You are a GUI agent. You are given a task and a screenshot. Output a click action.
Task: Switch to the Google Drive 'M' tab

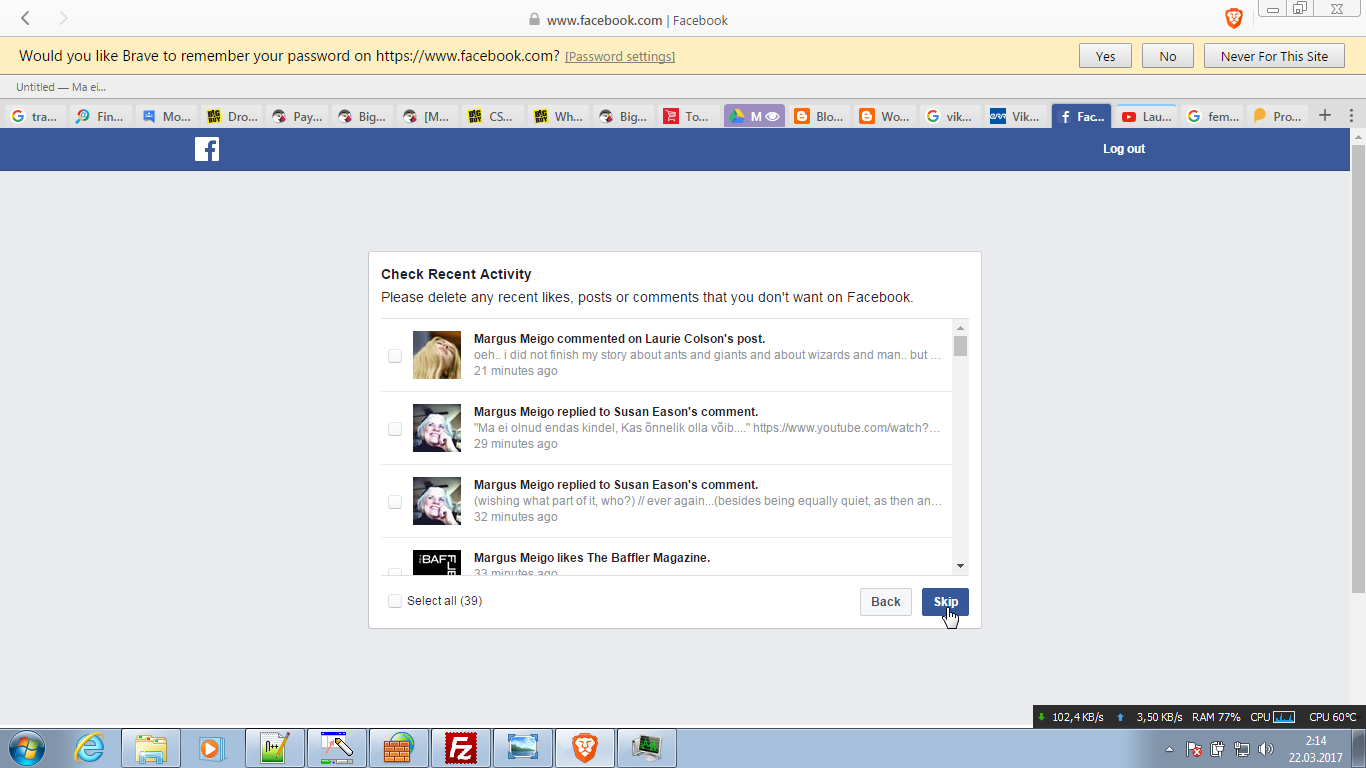coord(754,116)
